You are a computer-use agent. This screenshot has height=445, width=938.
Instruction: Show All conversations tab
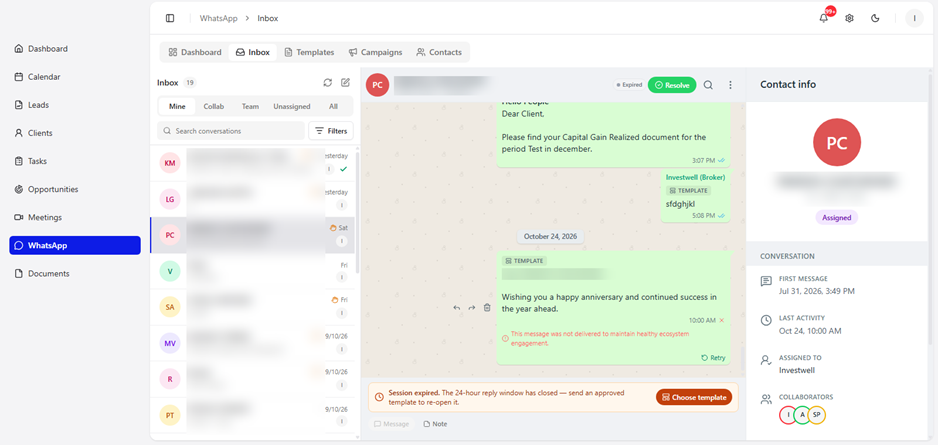(333, 106)
